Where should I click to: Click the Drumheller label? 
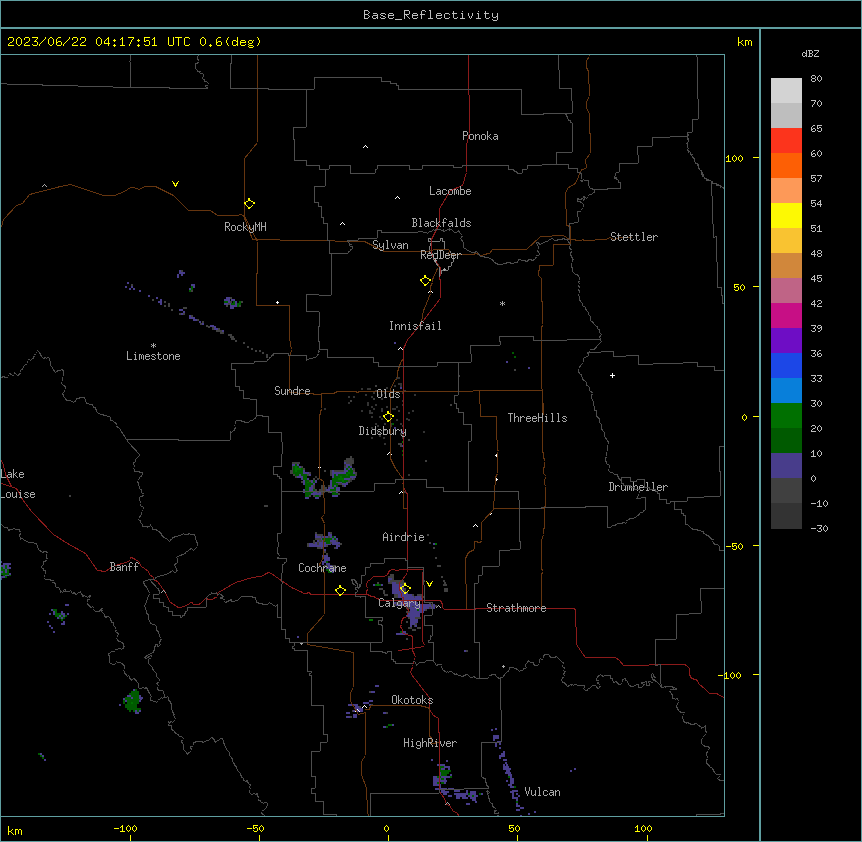coord(638,487)
